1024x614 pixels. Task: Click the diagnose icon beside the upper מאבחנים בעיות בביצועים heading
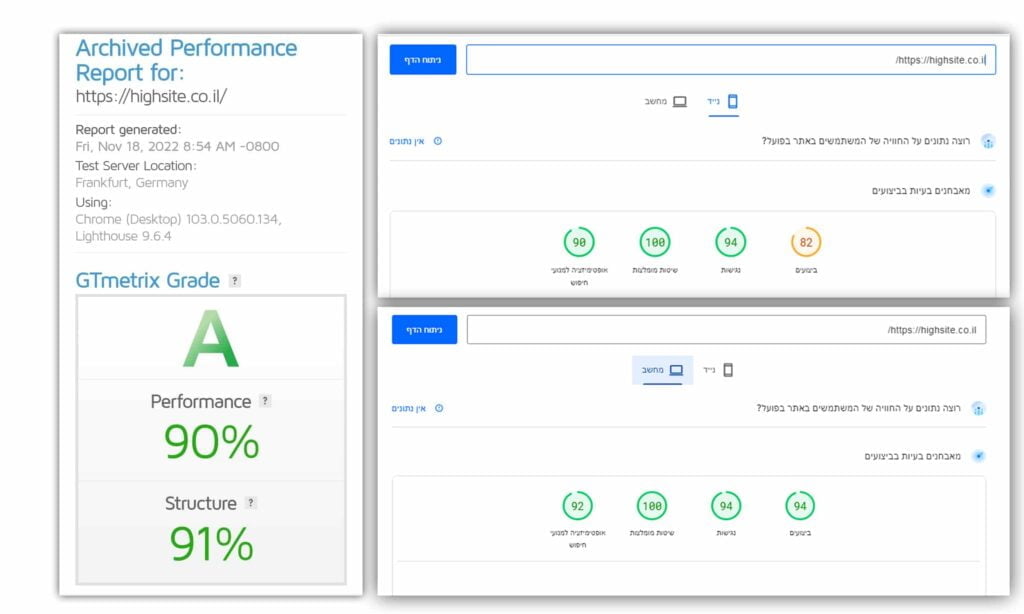[x=988, y=191]
